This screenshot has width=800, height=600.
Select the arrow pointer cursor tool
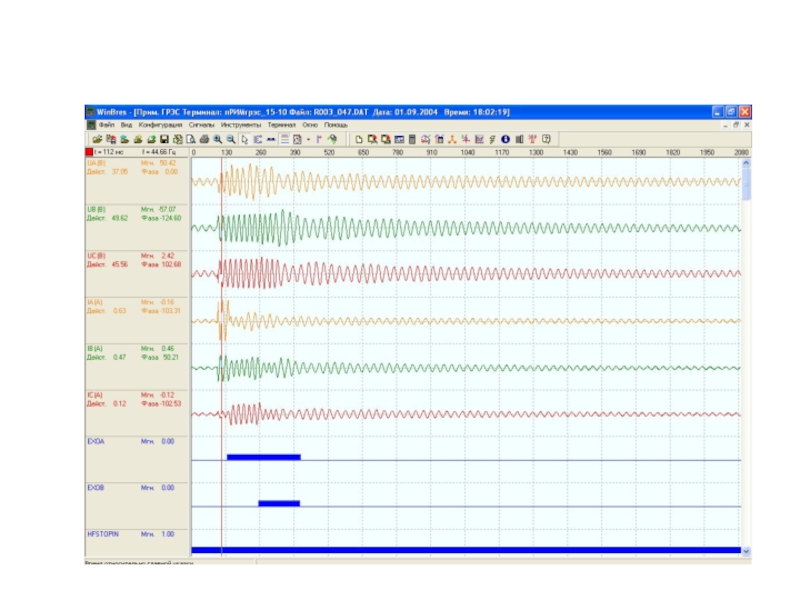coord(245,138)
